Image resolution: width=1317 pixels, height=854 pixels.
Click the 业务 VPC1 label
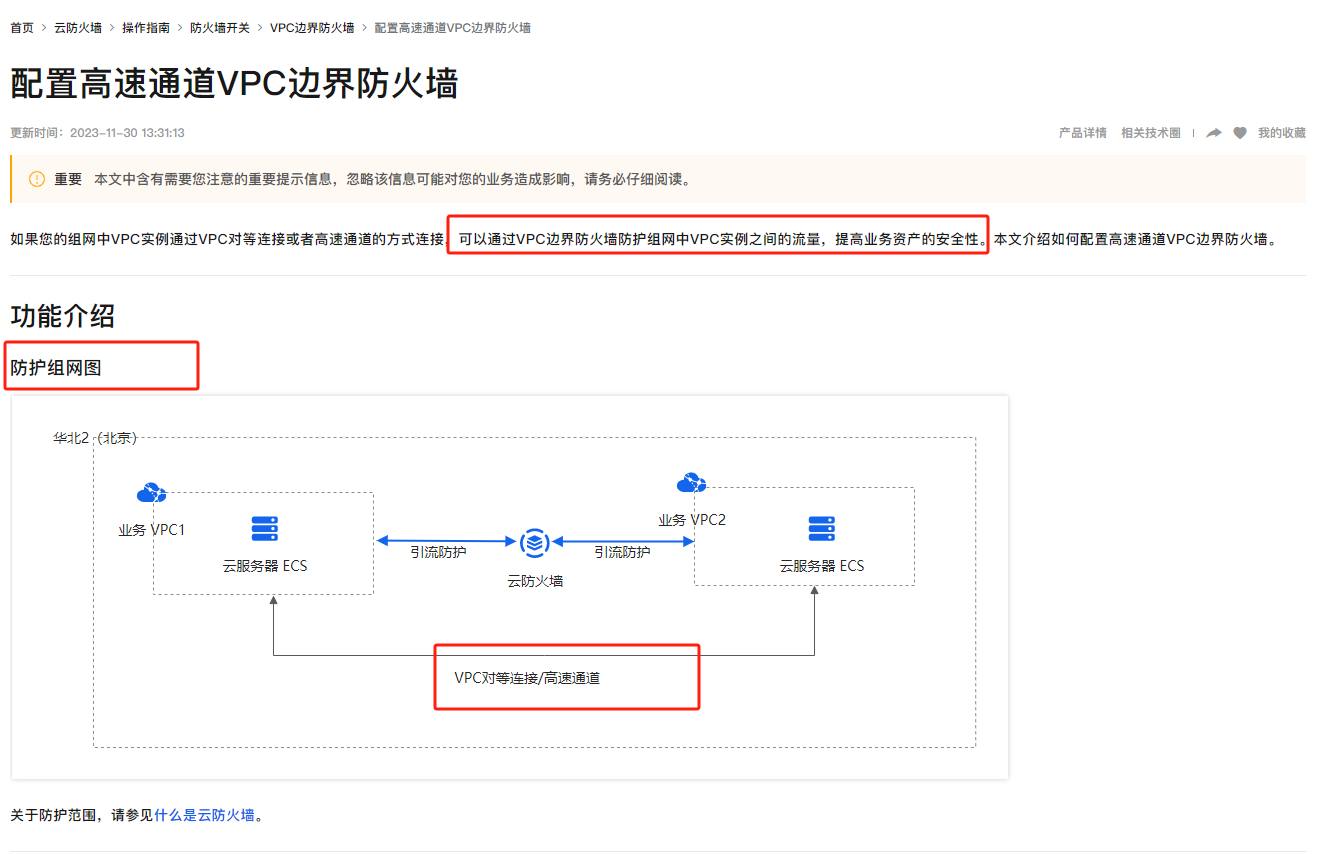pyautogui.click(x=151, y=530)
